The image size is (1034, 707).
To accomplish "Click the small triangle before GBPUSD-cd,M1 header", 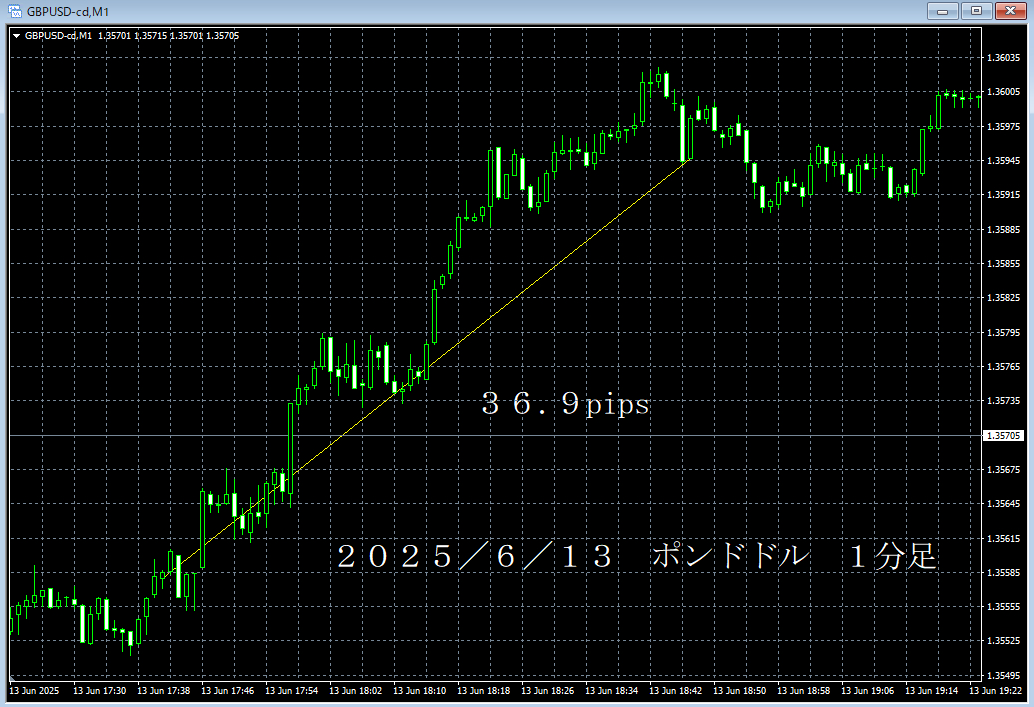I will [16, 36].
